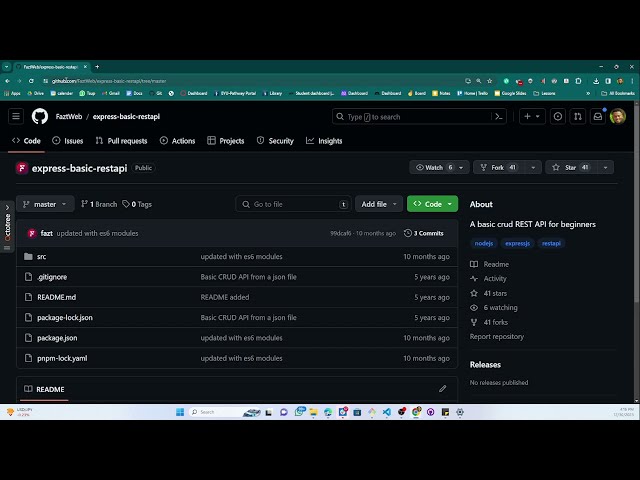Switch to the Insights tab
The height and width of the screenshot is (480, 640).
(x=324, y=141)
